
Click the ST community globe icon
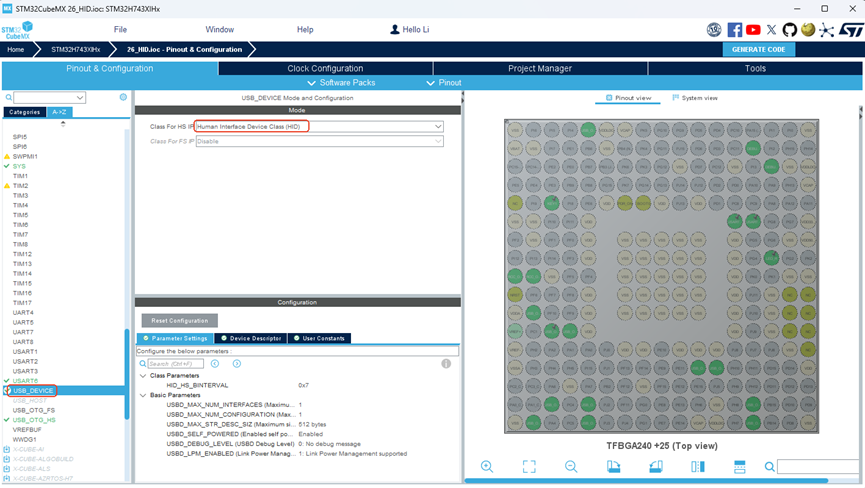click(x=808, y=30)
